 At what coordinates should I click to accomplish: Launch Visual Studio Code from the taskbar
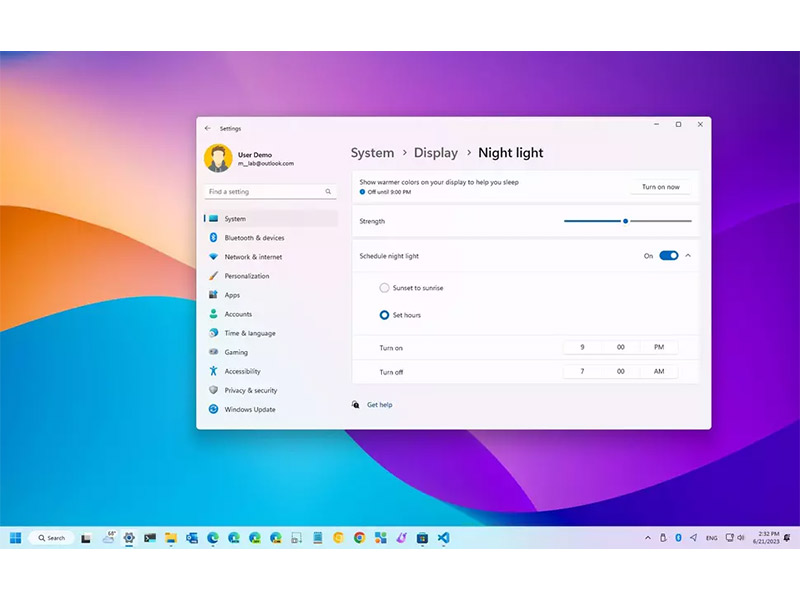click(443, 538)
